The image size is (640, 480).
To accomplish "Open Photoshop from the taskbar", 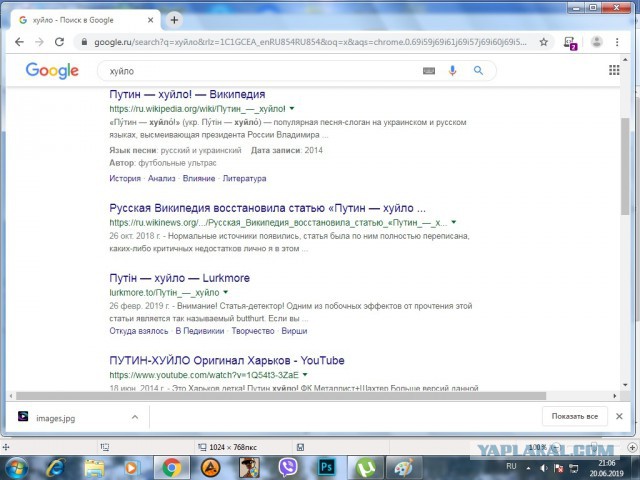I will pos(327,467).
